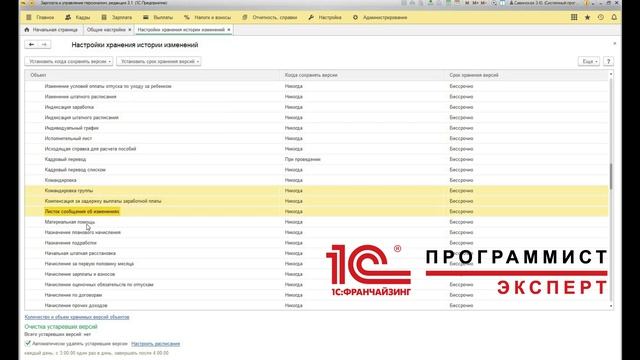Open Количество и объем хранимых версий link

[x=77, y=317]
